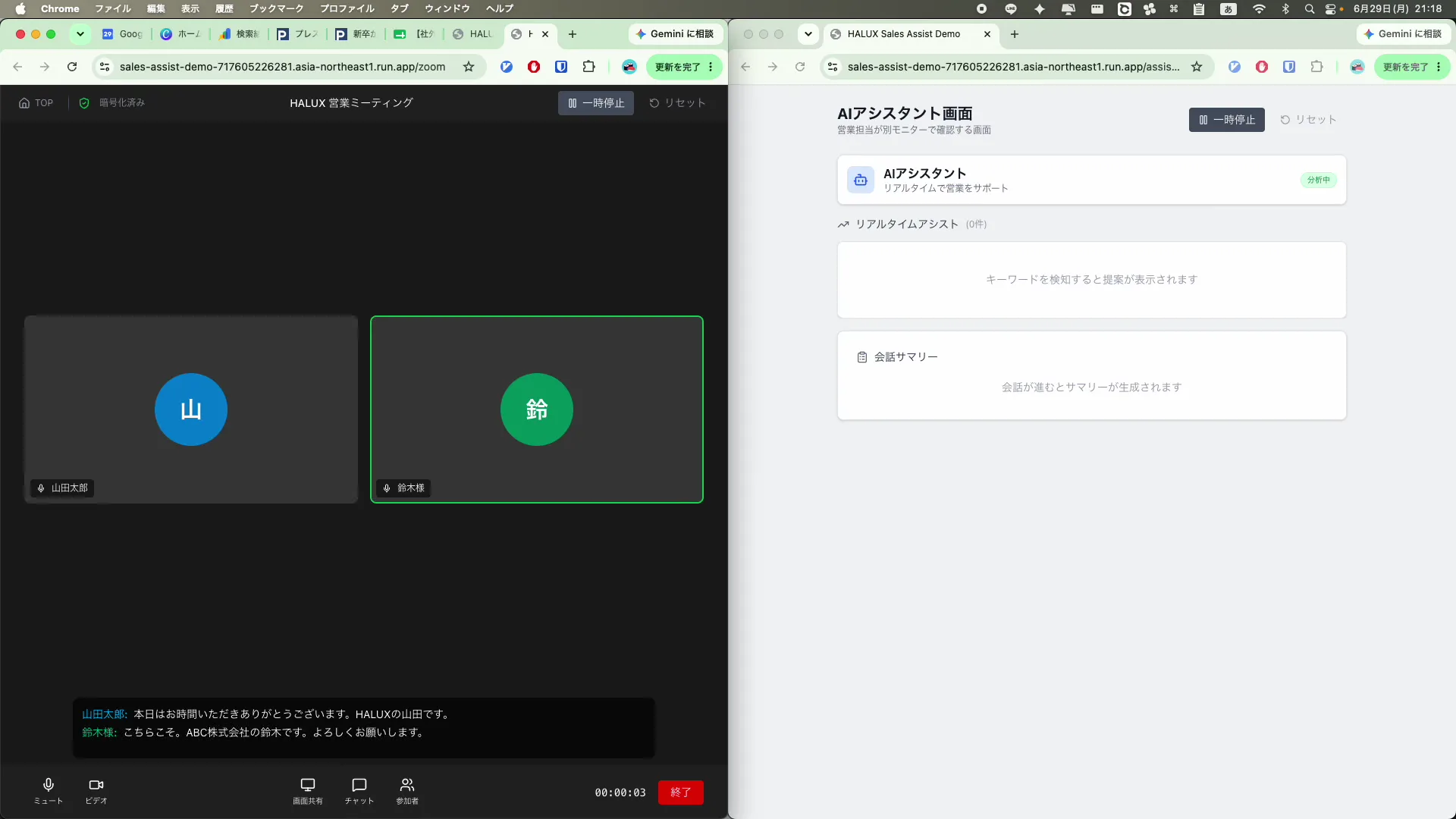Viewport: 1456px width, 819px height.
Task: Reload page in right Chrome window
Action: point(800,67)
